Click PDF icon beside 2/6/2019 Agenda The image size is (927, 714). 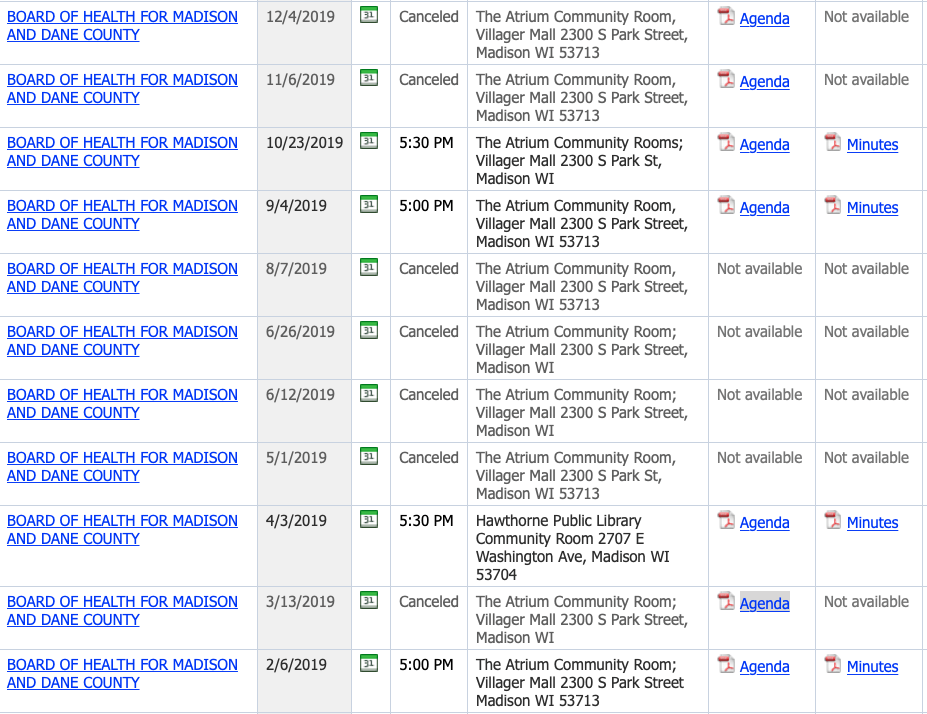point(726,664)
